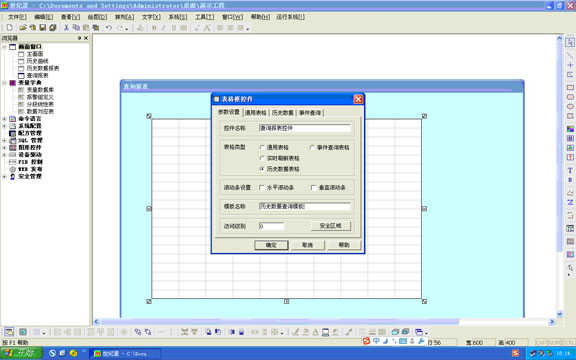The height and width of the screenshot is (360, 576).
Task: Click the Save (floppy disk) toolbar icon
Action: [43, 28]
